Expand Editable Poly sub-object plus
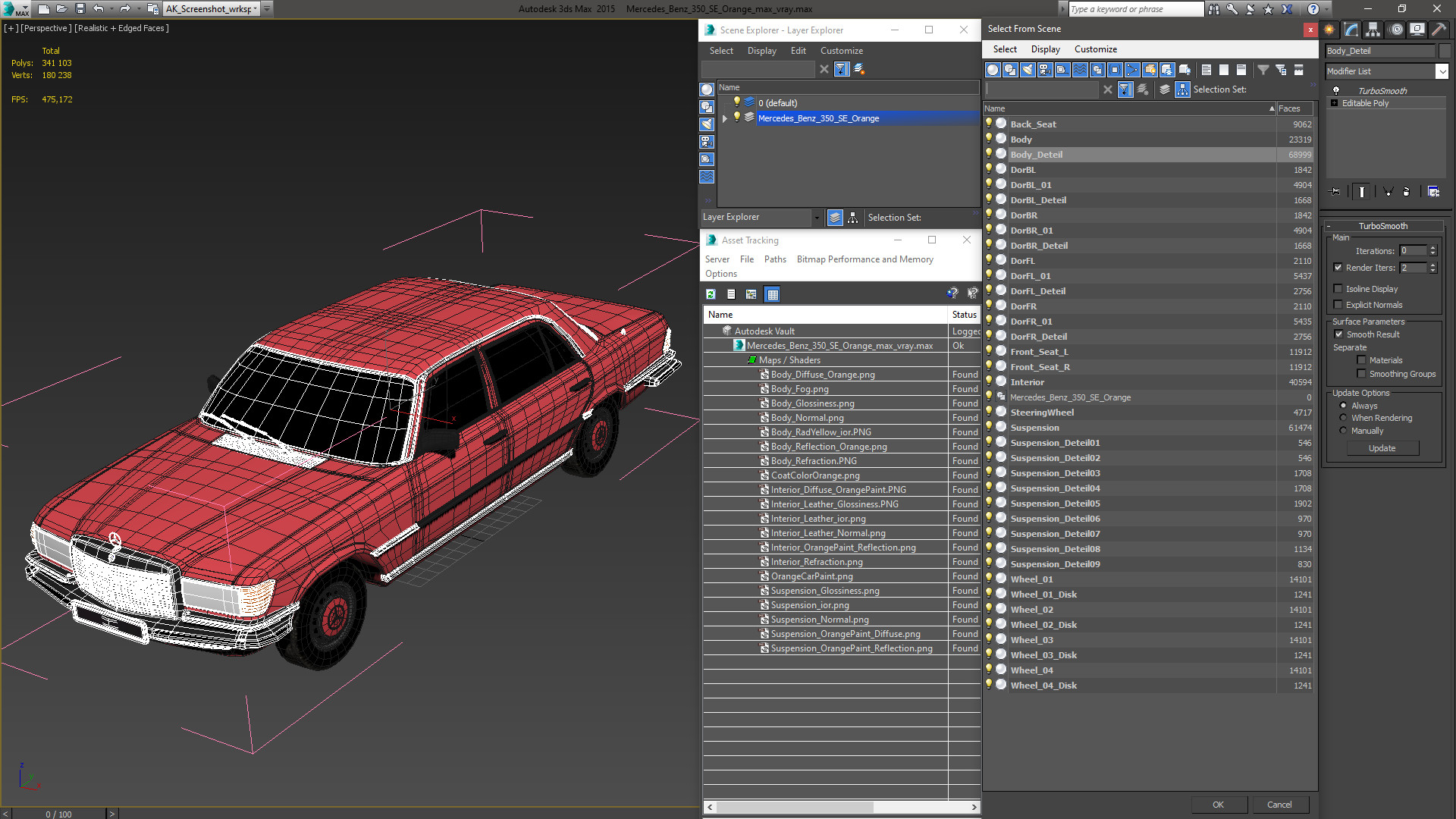 [1334, 103]
